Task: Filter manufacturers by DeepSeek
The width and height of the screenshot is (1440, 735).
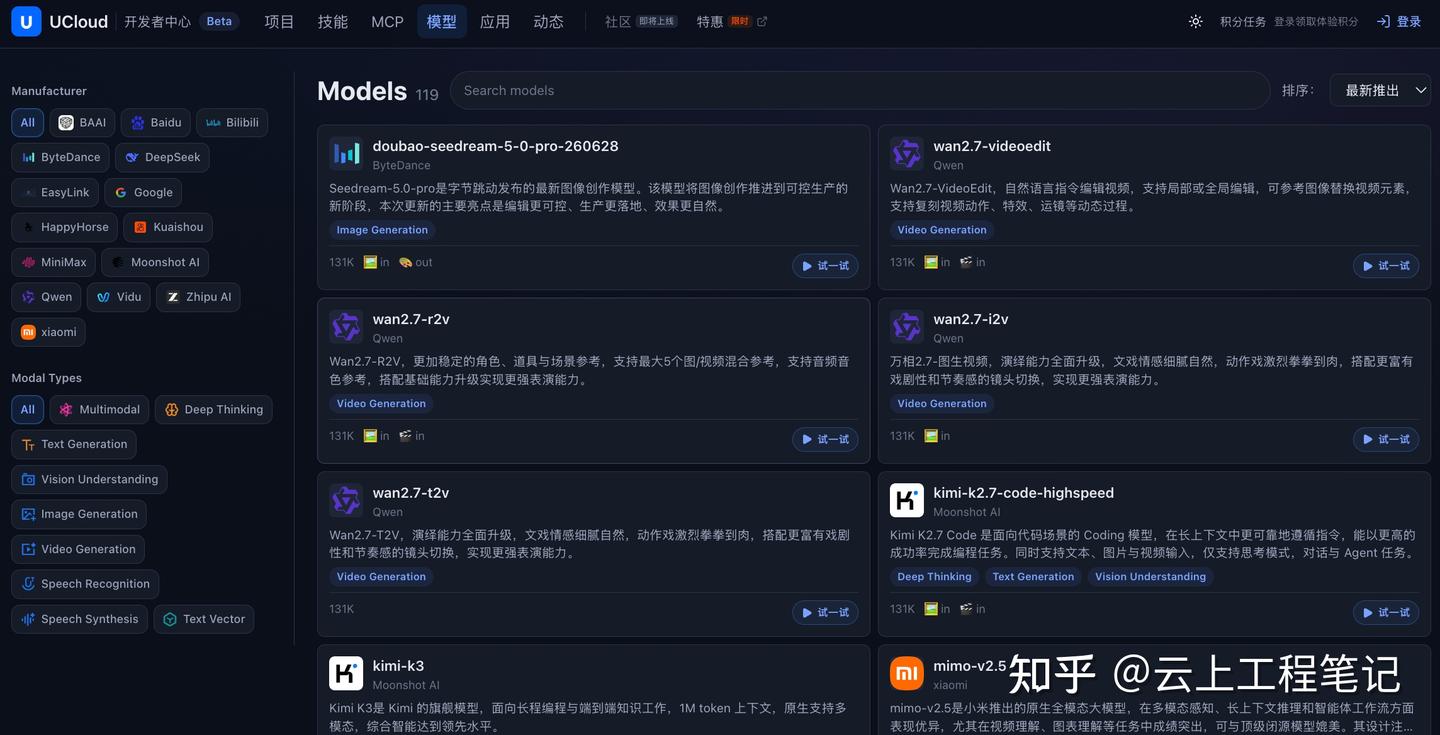Action: coord(162,157)
